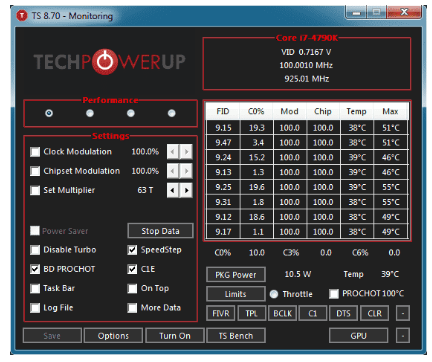
Task: Click the 925.01 MHz frequency reading
Action: click(307, 79)
